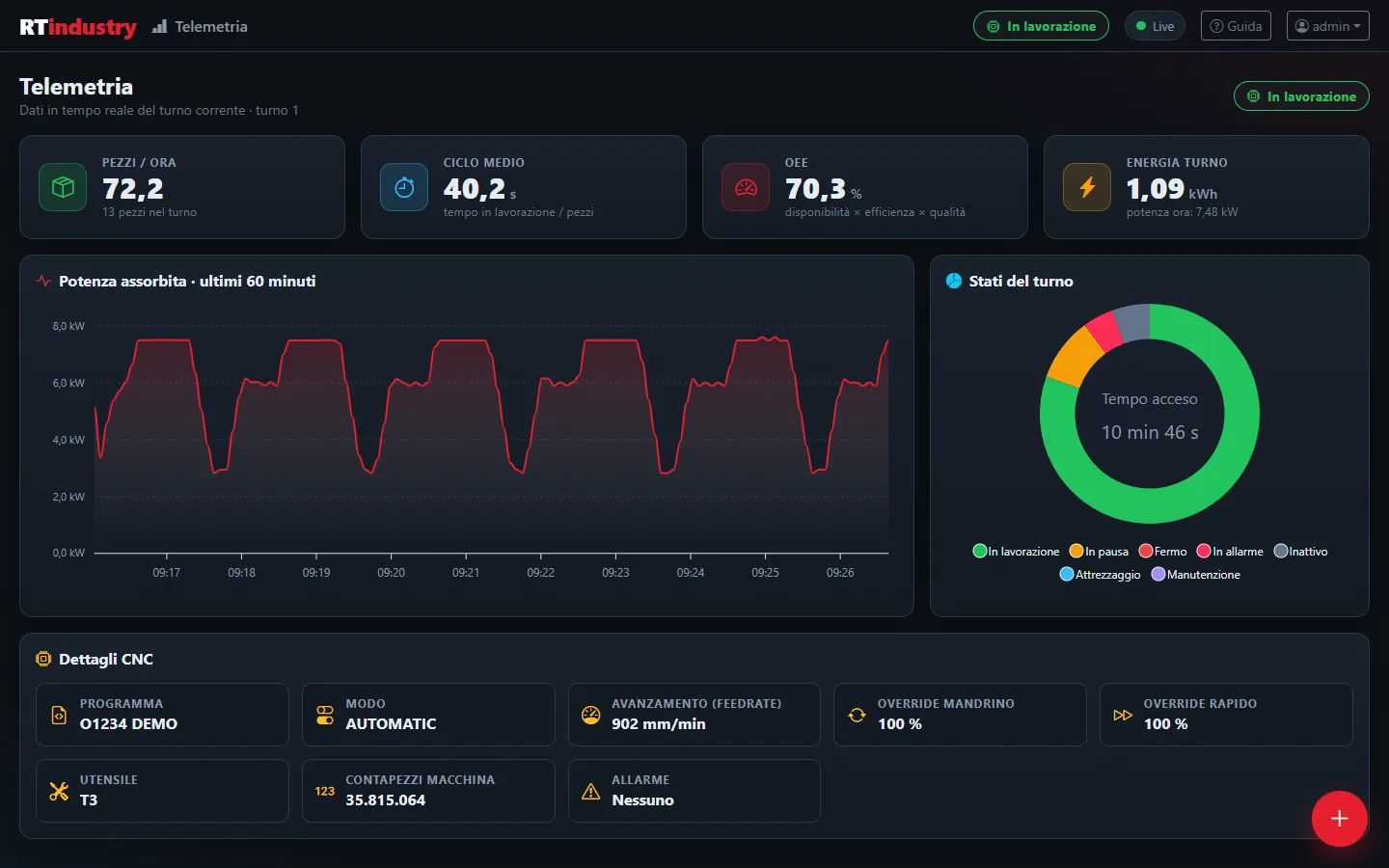Open the Guida help button
This screenshot has width=1389, height=868.
(1236, 26)
